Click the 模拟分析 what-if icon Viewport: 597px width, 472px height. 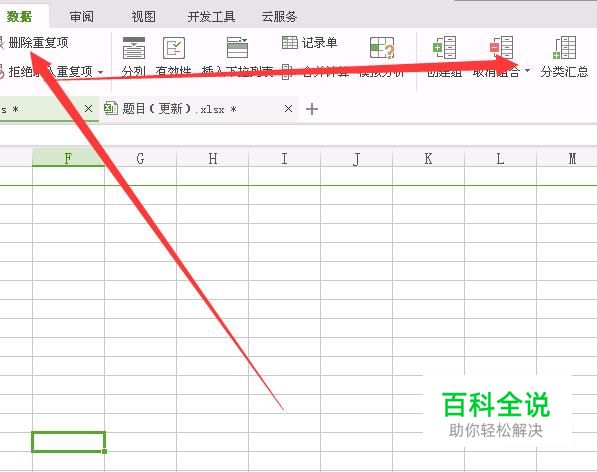[x=382, y=48]
